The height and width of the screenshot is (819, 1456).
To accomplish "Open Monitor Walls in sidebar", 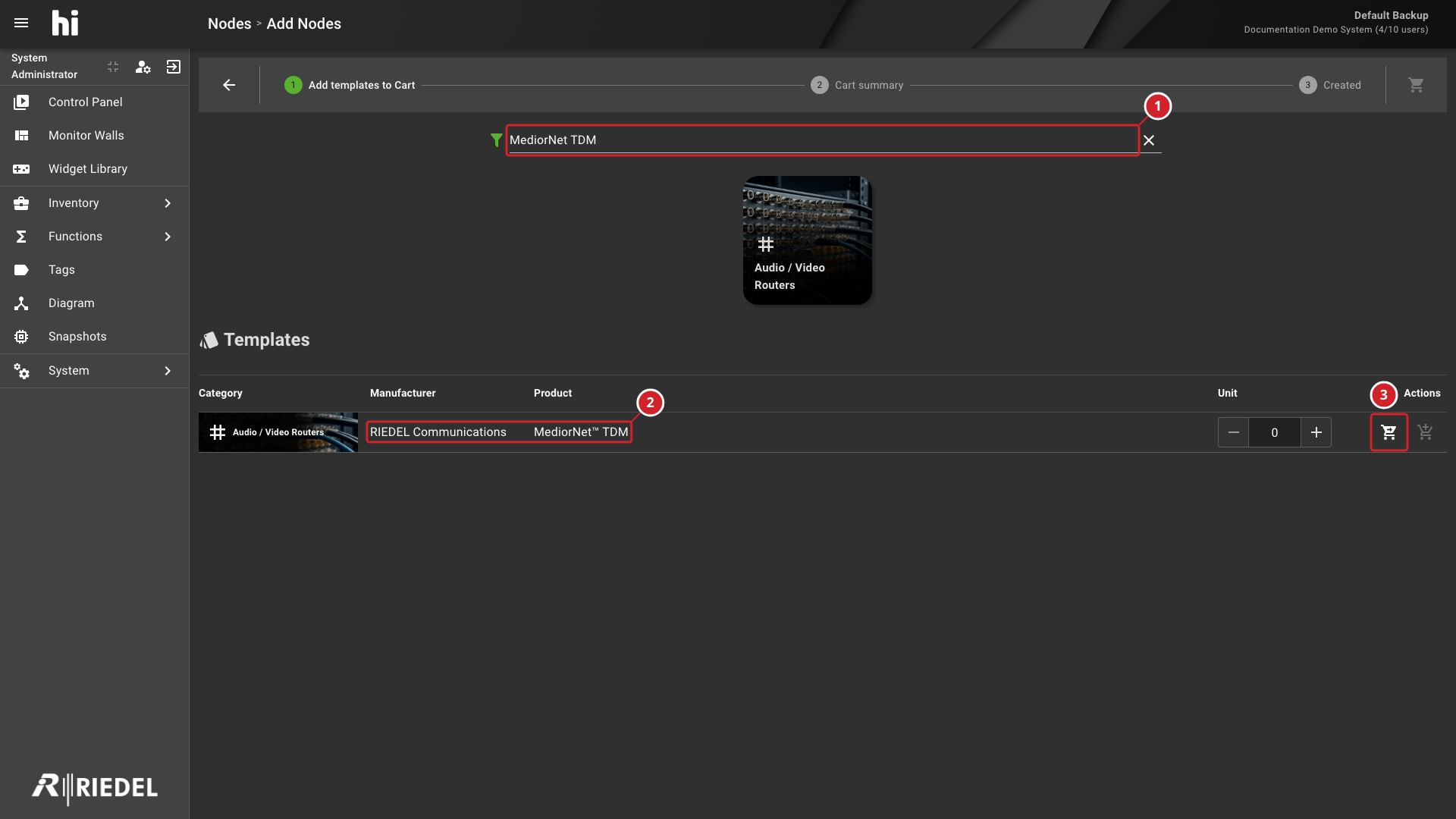I will (94, 136).
